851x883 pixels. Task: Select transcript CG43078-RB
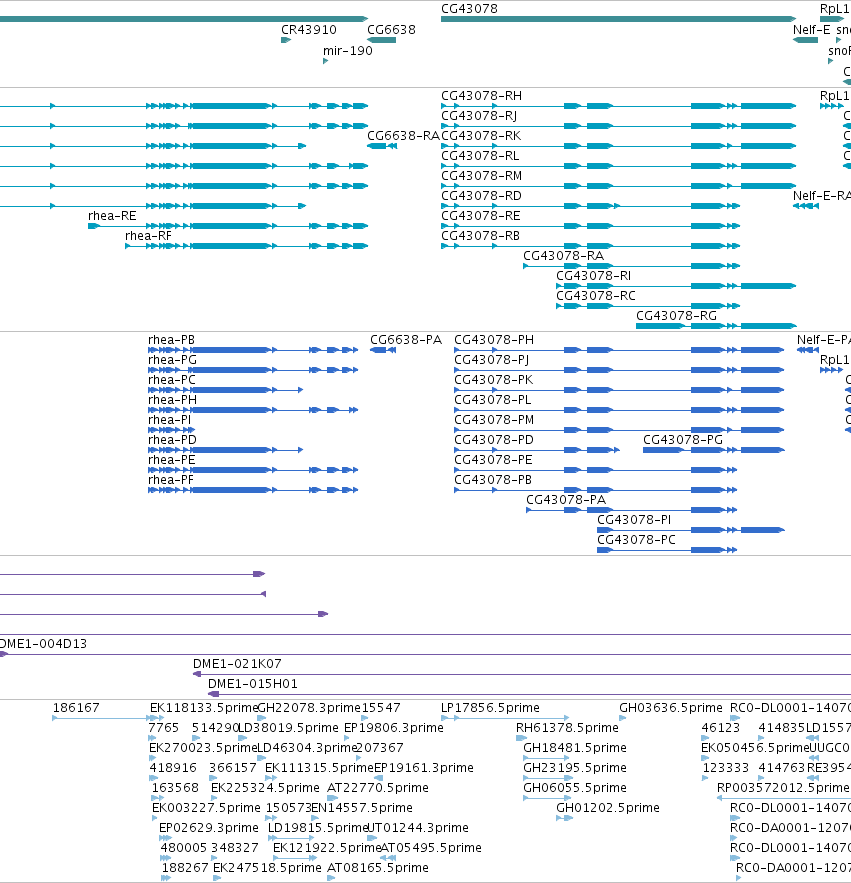(480, 235)
